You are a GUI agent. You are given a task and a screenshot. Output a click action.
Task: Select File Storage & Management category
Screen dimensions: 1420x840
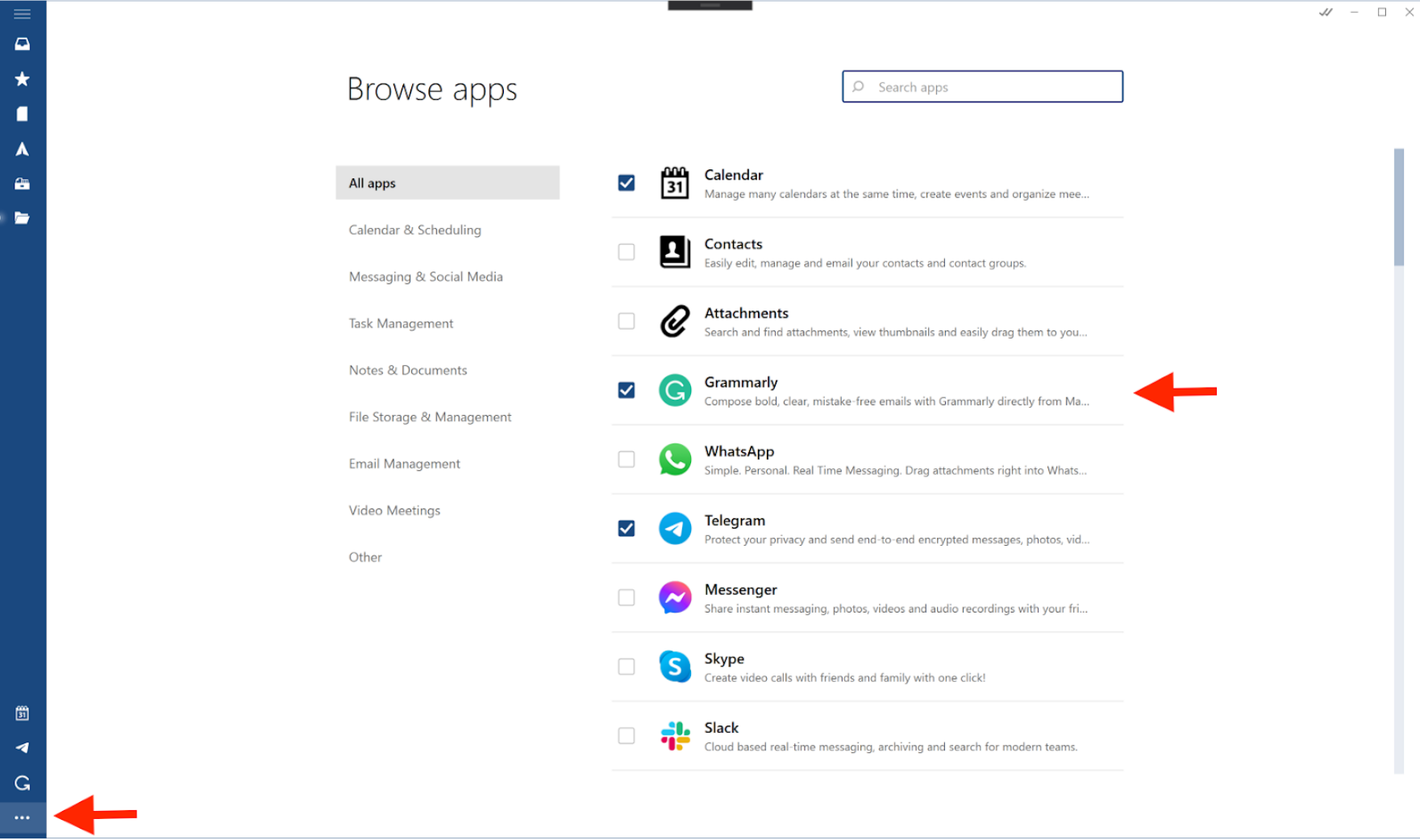pyautogui.click(x=430, y=417)
